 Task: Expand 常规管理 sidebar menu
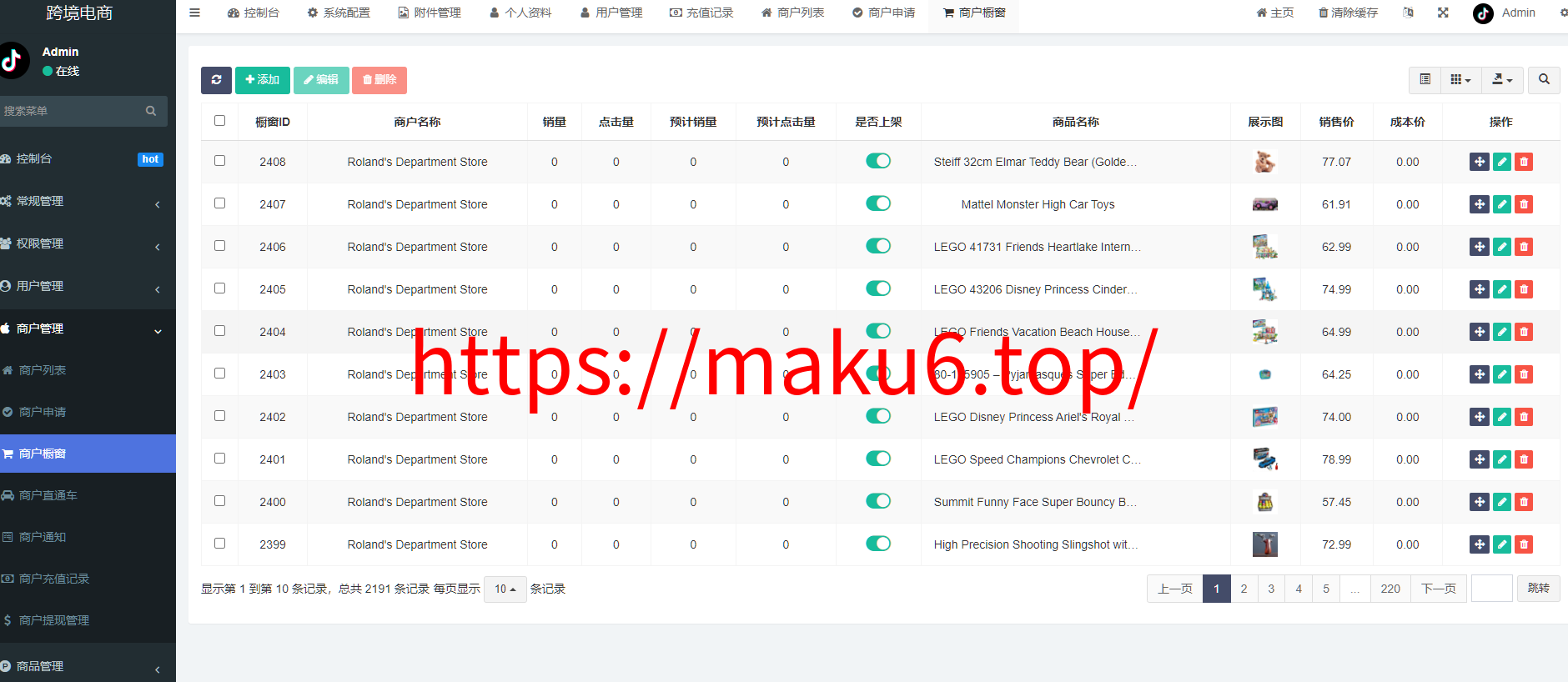(x=88, y=201)
